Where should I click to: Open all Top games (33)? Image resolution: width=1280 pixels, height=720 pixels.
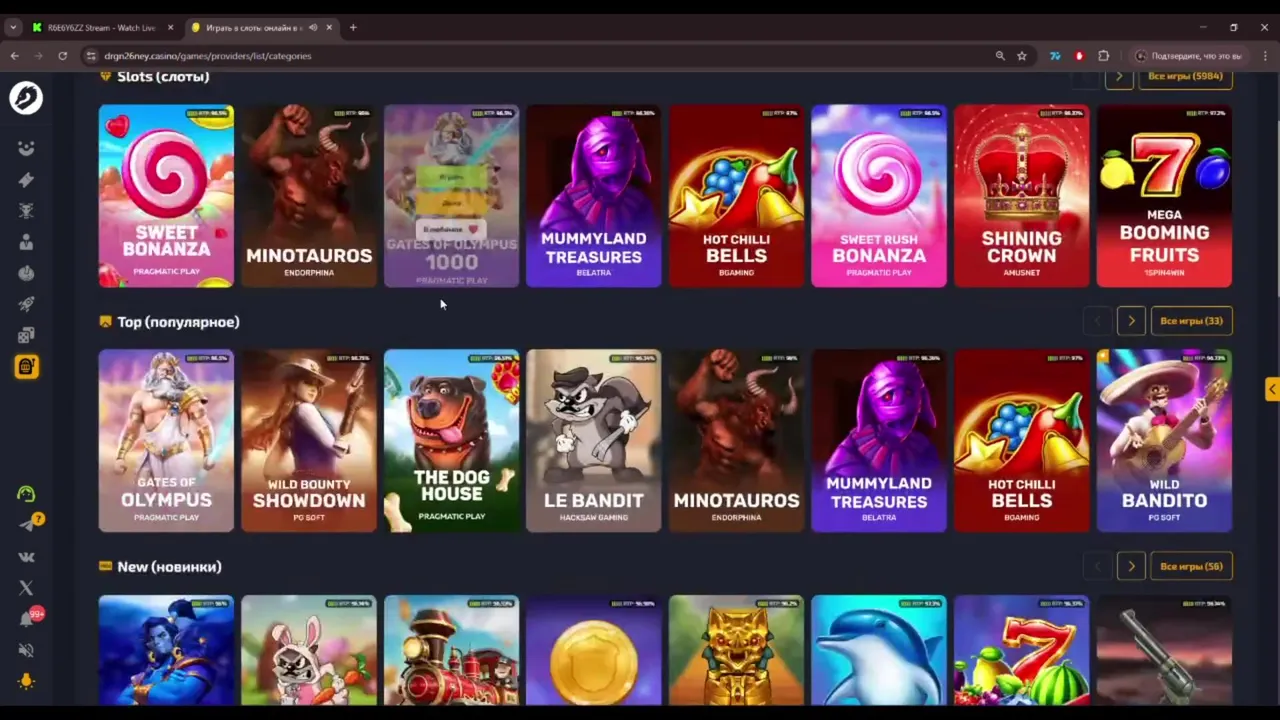pos(1192,321)
